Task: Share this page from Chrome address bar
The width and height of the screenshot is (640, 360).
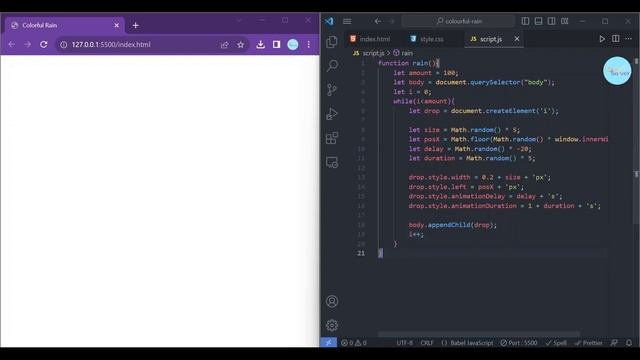Action: coord(224,44)
